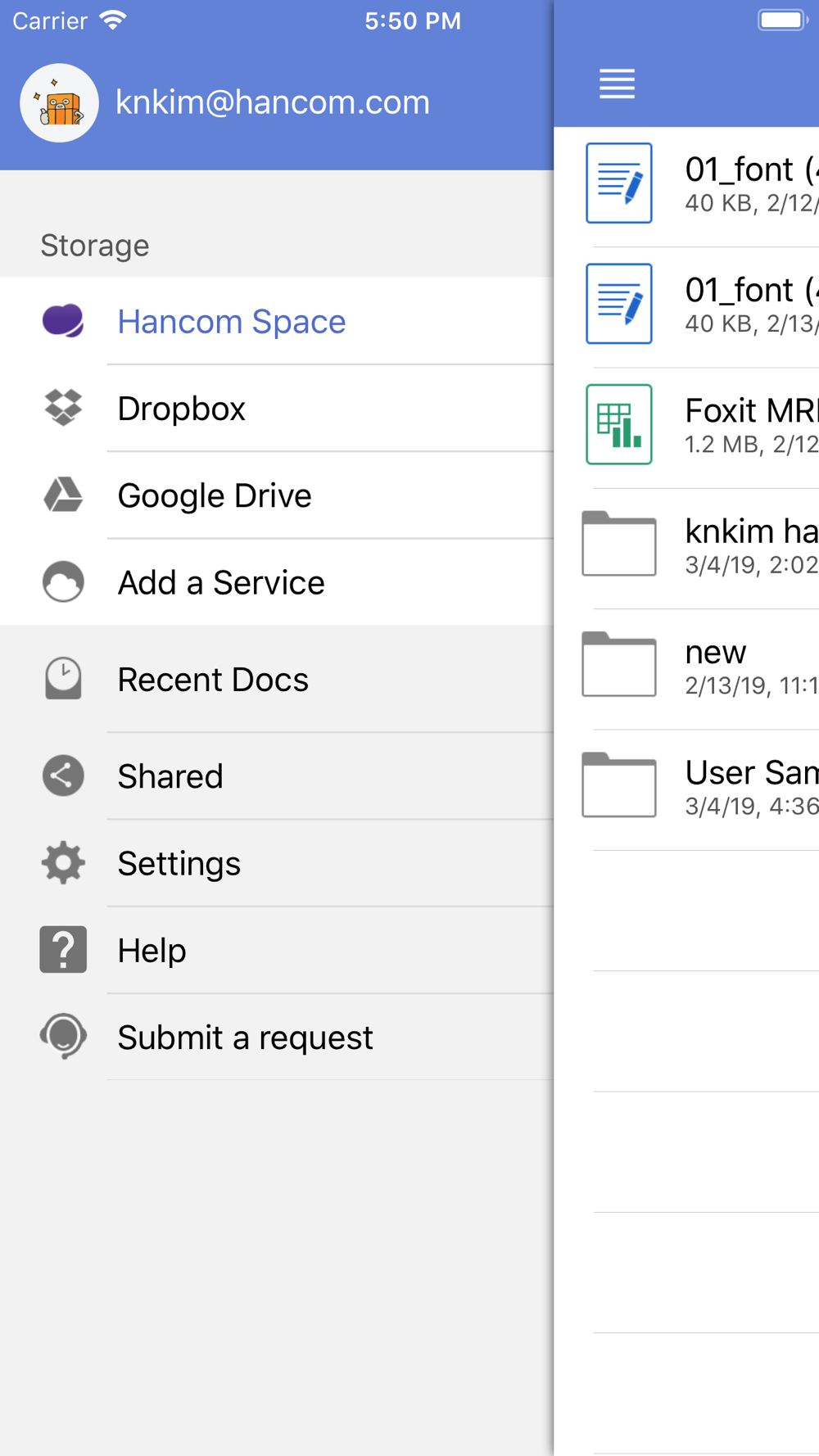
Task: Tap the 5:50 PM status bar clock
Action: (x=413, y=20)
